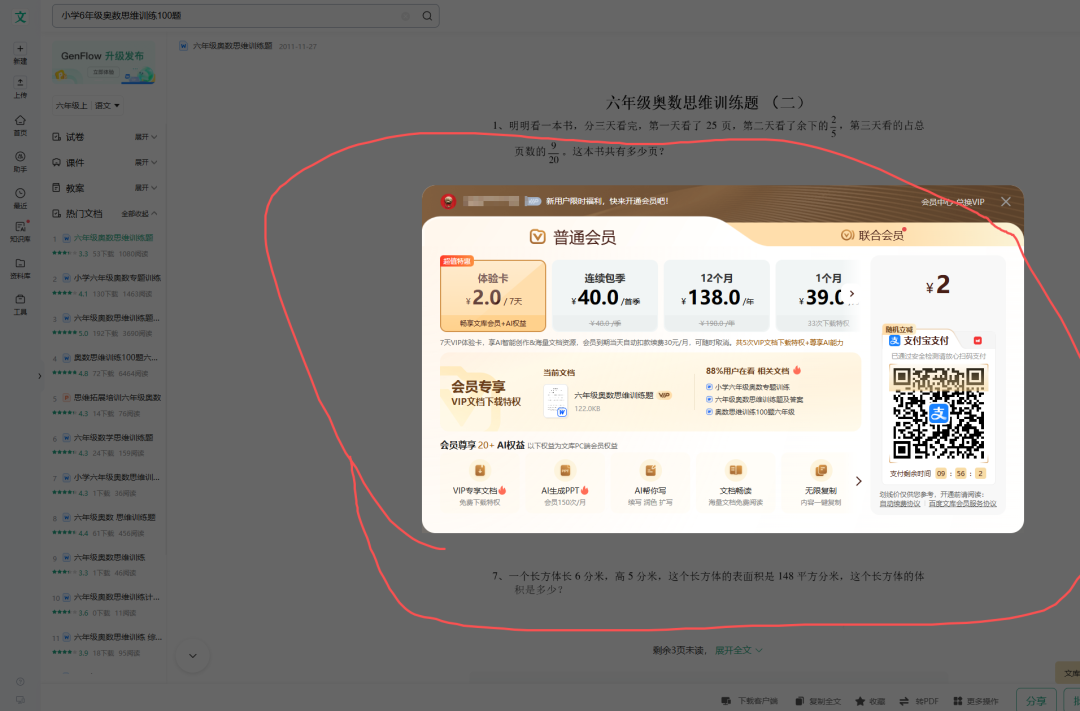Click the 分享 share button
This screenshot has width=1080, height=711.
pos(1036,700)
